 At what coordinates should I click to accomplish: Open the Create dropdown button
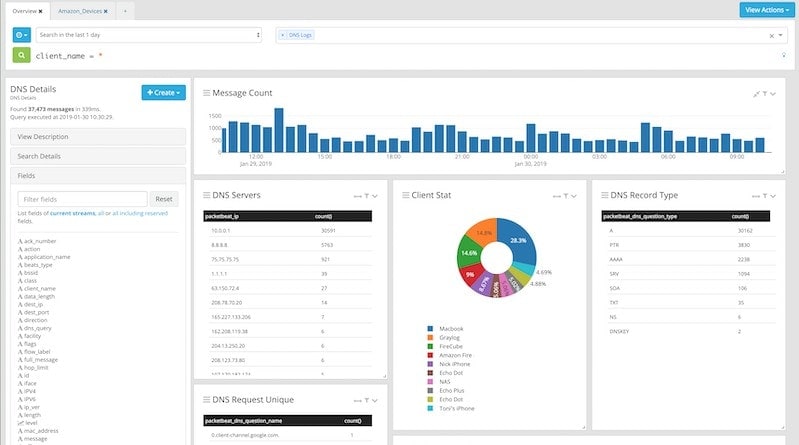164,92
